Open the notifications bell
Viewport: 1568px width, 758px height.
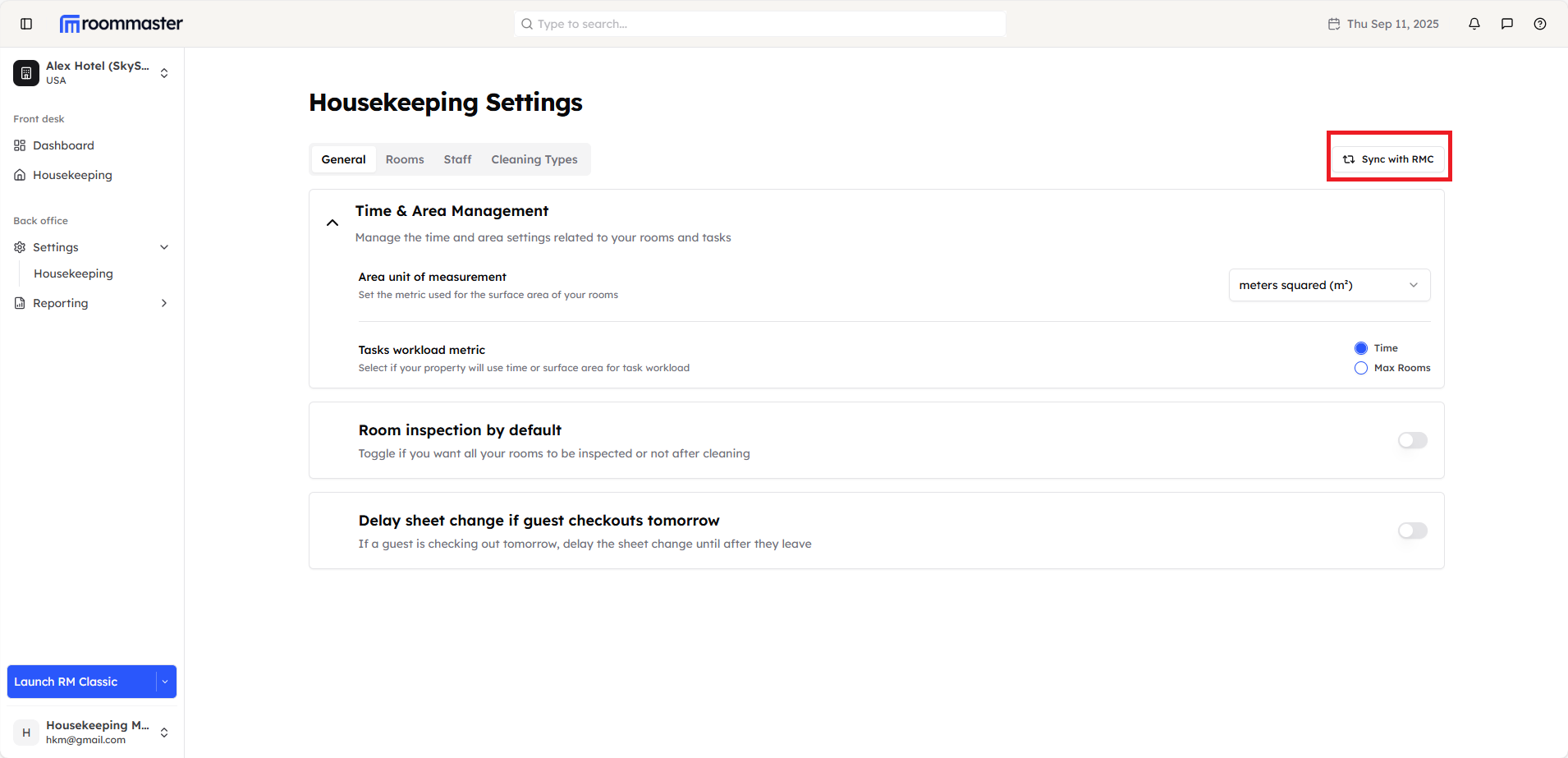1474,24
